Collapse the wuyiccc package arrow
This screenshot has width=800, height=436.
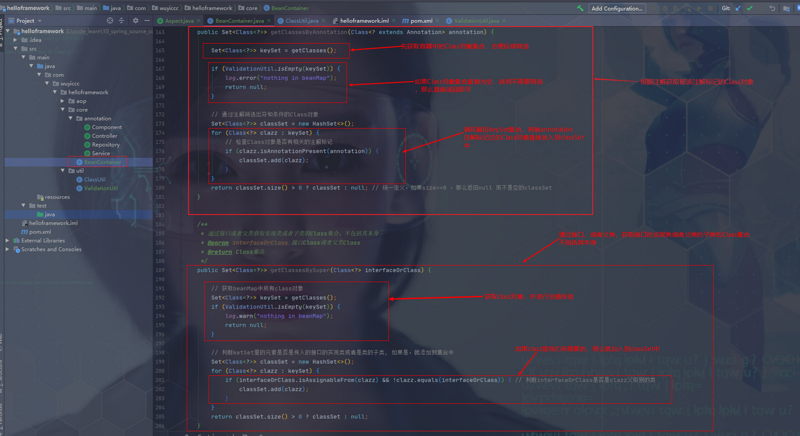point(47,83)
